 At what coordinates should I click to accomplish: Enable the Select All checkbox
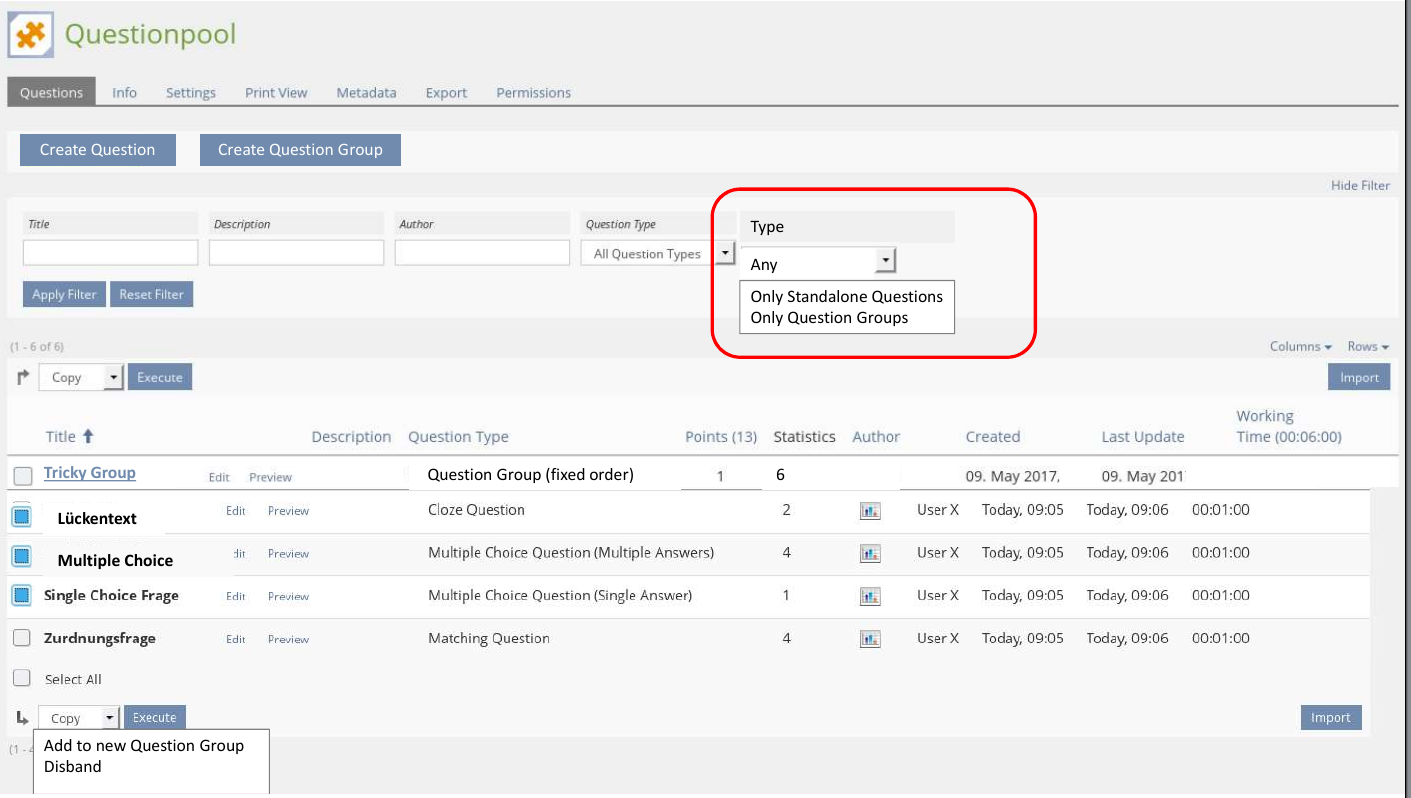[22, 678]
